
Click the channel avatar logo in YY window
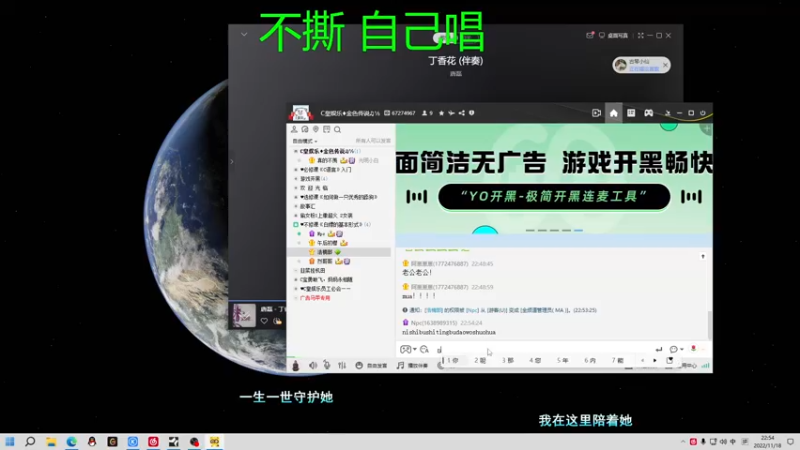coord(301,113)
